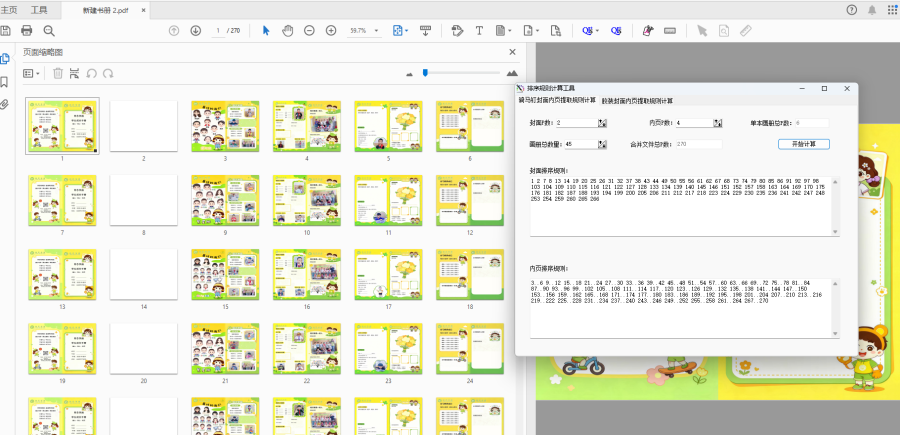
Task: Select the add text T tool
Action: (x=479, y=30)
